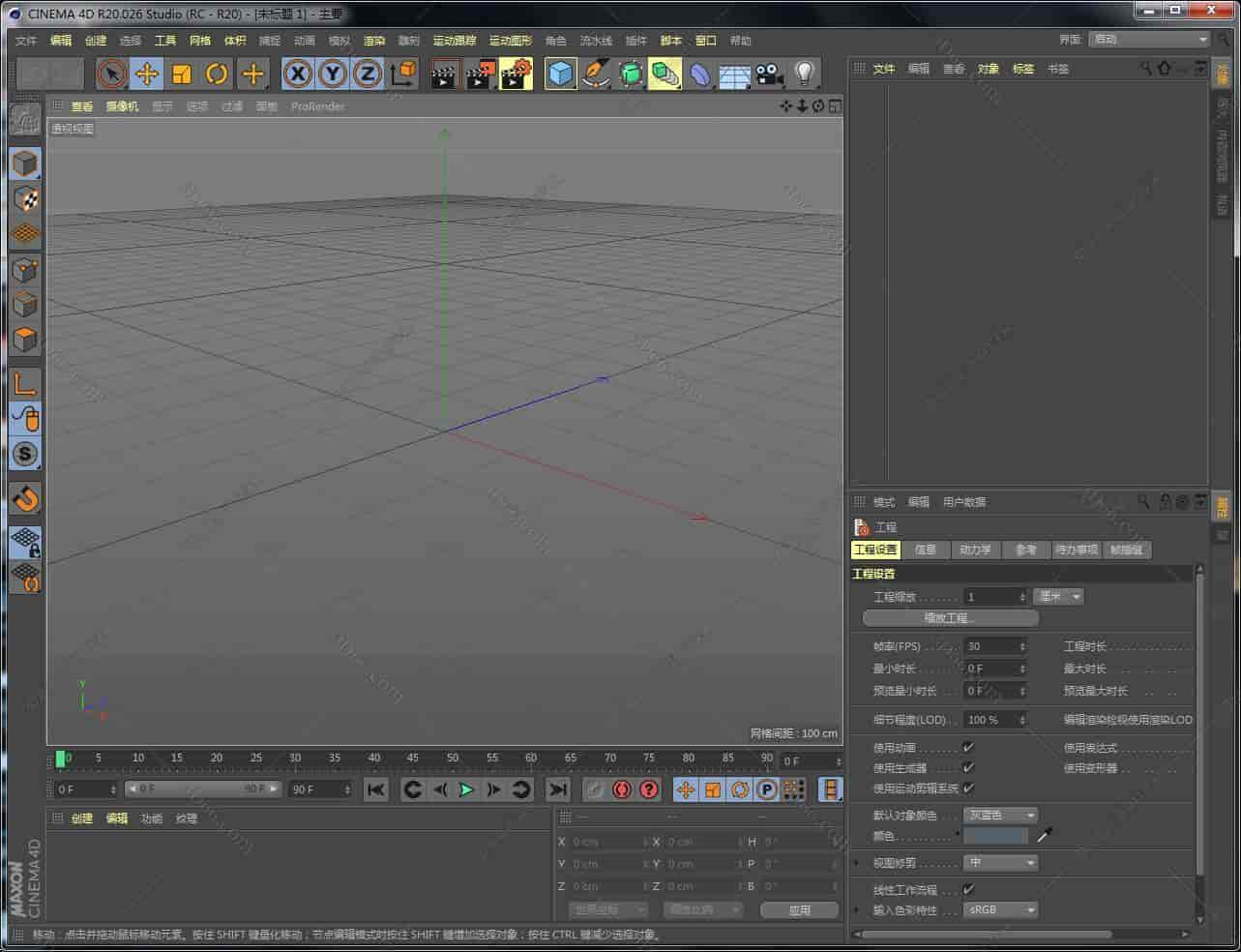
Task: Click the LOD 100 % field
Action: (994, 720)
